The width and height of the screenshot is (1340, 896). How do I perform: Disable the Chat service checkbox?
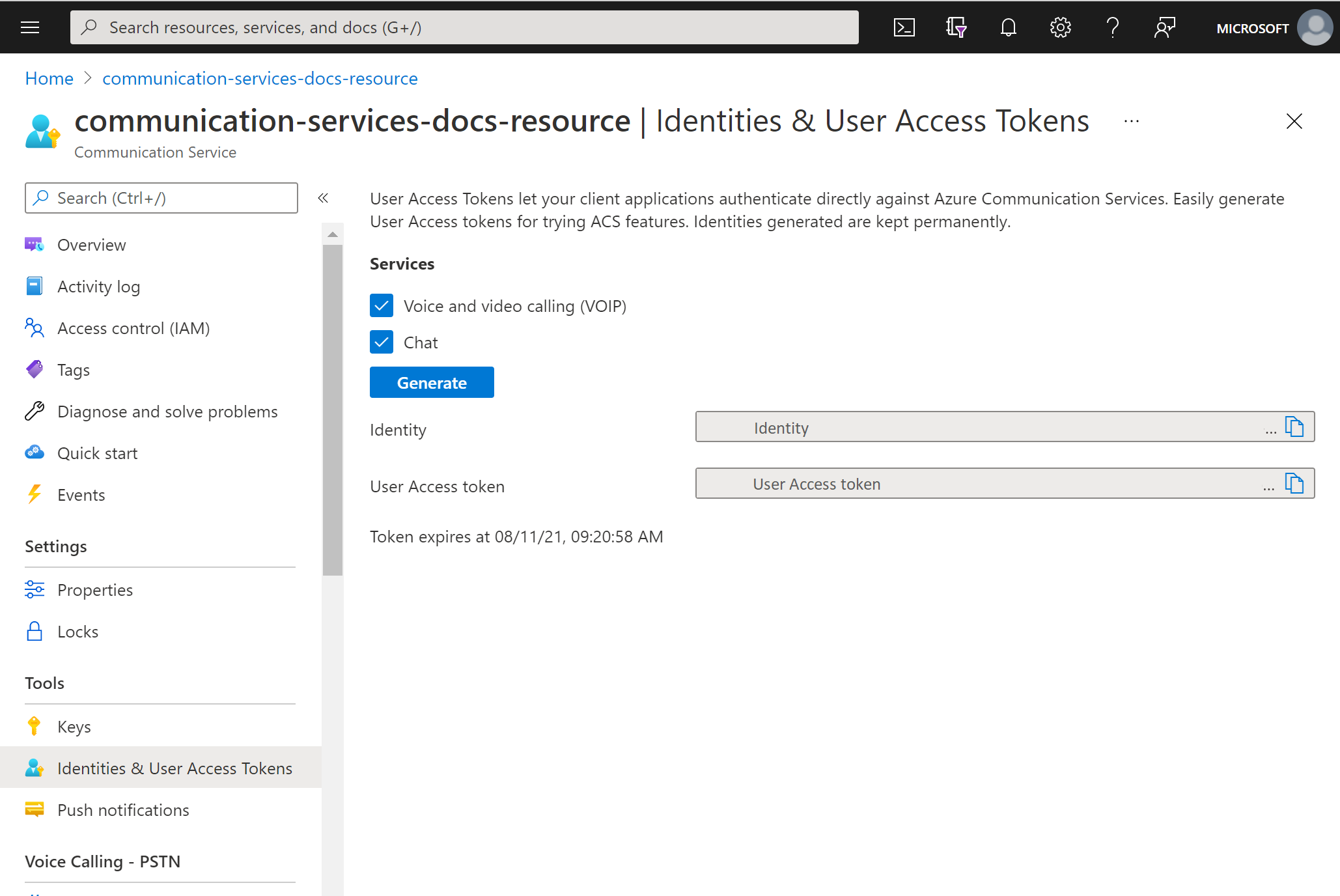coord(382,342)
